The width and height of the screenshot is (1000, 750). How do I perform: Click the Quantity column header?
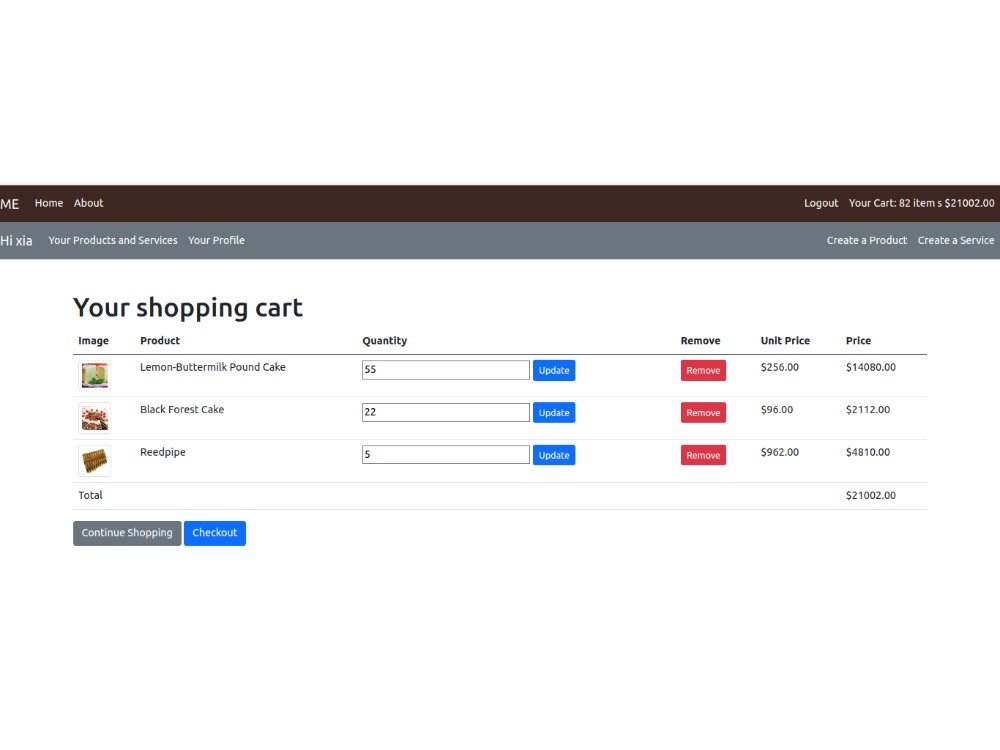pyautogui.click(x=385, y=341)
